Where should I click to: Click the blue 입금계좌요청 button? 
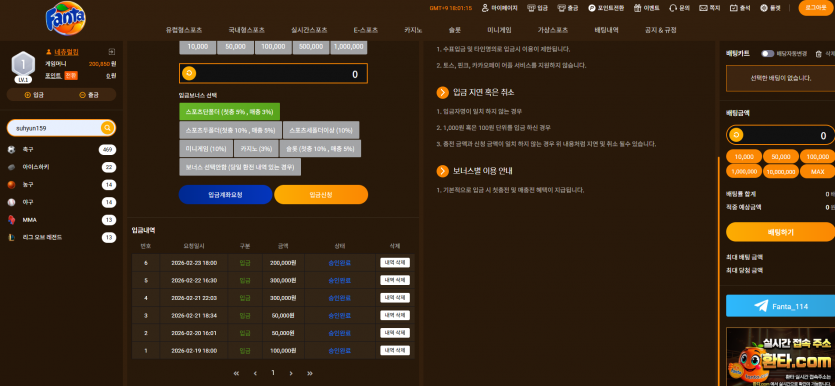(x=225, y=195)
